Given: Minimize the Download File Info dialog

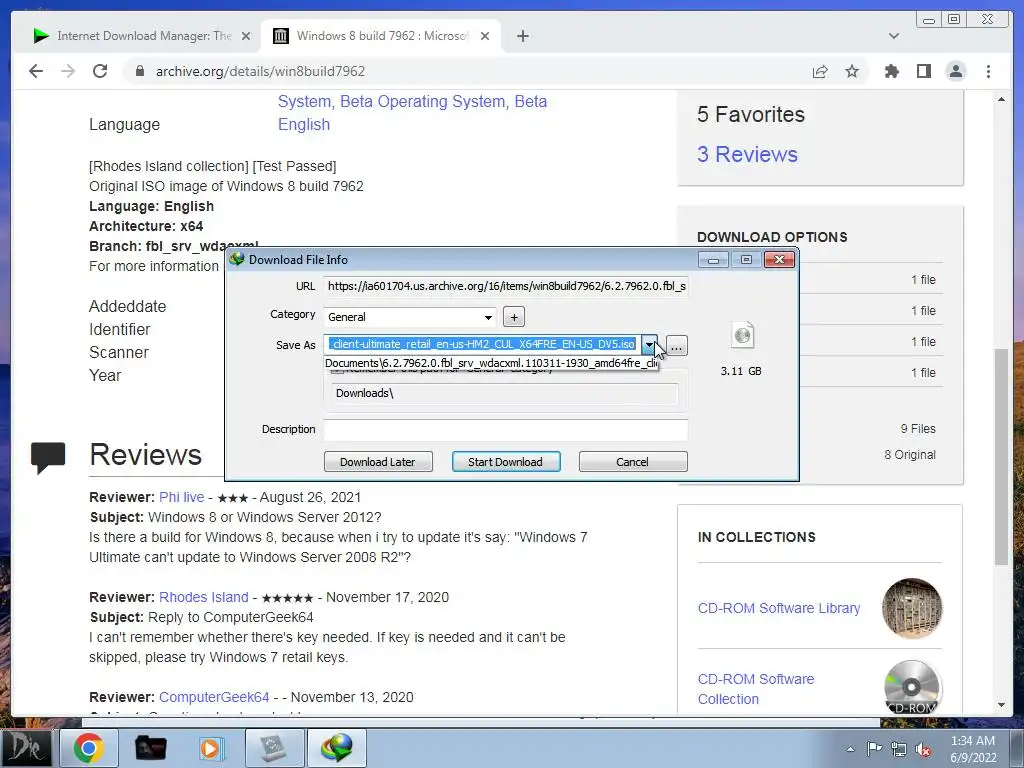Looking at the screenshot, I should 713,260.
